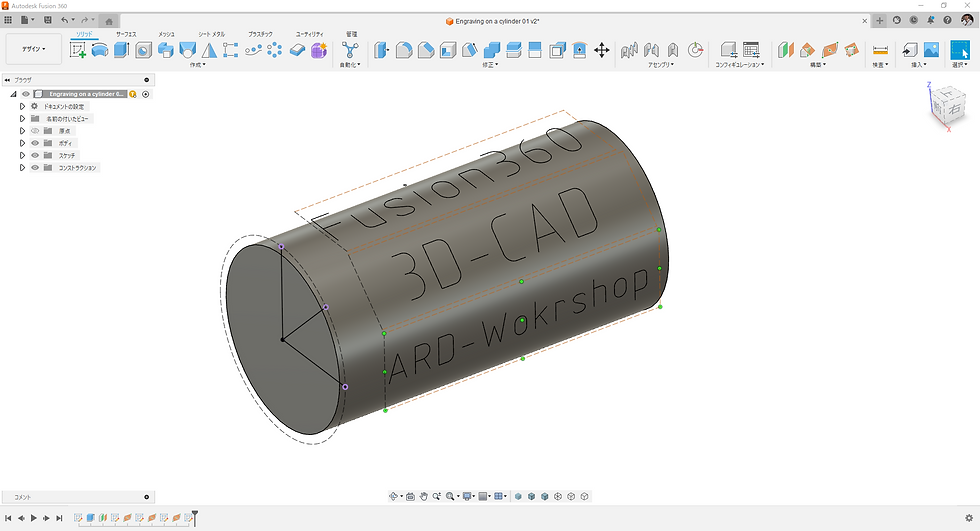Image resolution: width=980 pixels, height=531 pixels.
Task: Collapse the root component tree node
Action: point(13,94)
